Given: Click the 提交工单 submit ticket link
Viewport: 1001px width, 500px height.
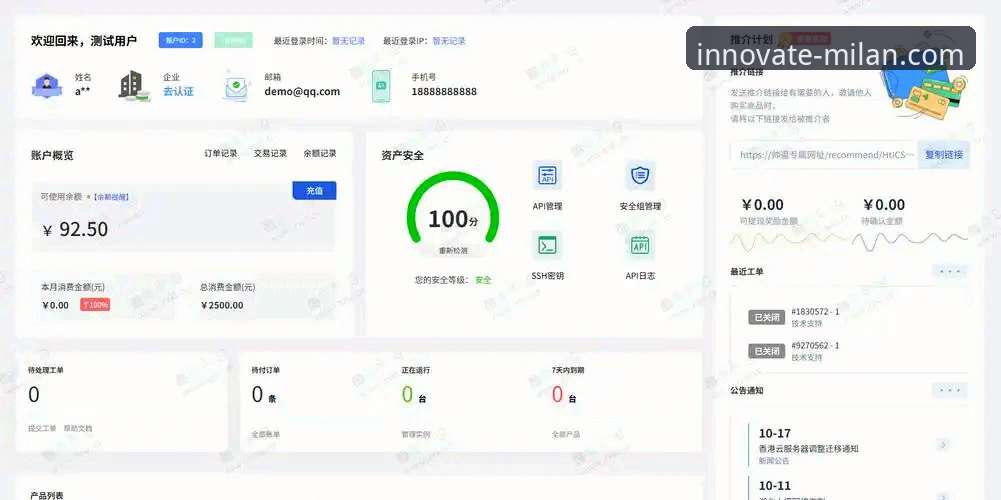Looking at the screenshot, I should point(42,428).
